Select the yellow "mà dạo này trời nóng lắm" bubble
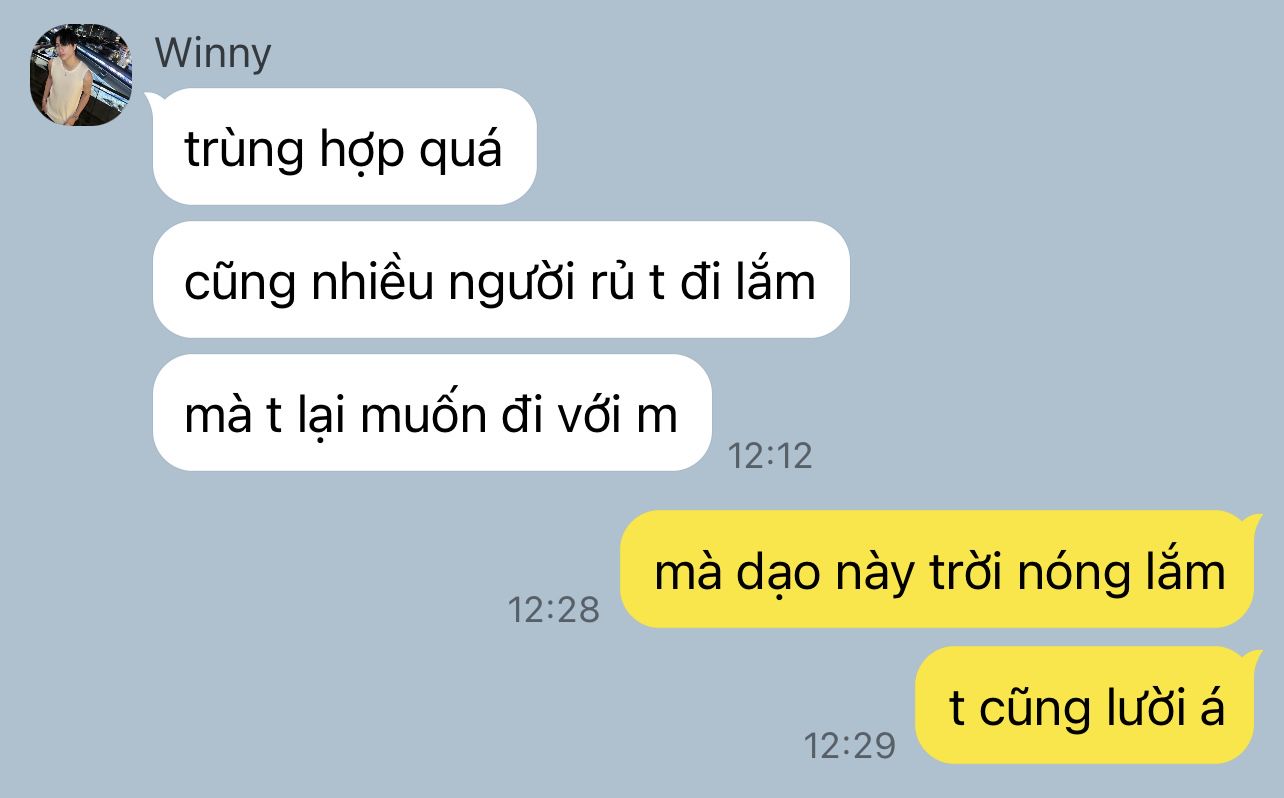Screen dimensions: 1284x798 tap(937, 569)
